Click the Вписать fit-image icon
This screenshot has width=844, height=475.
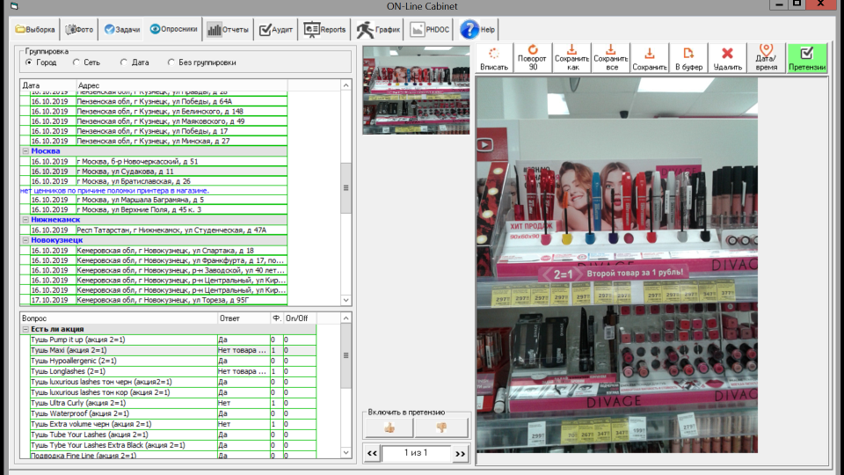(x=494, y=58)
